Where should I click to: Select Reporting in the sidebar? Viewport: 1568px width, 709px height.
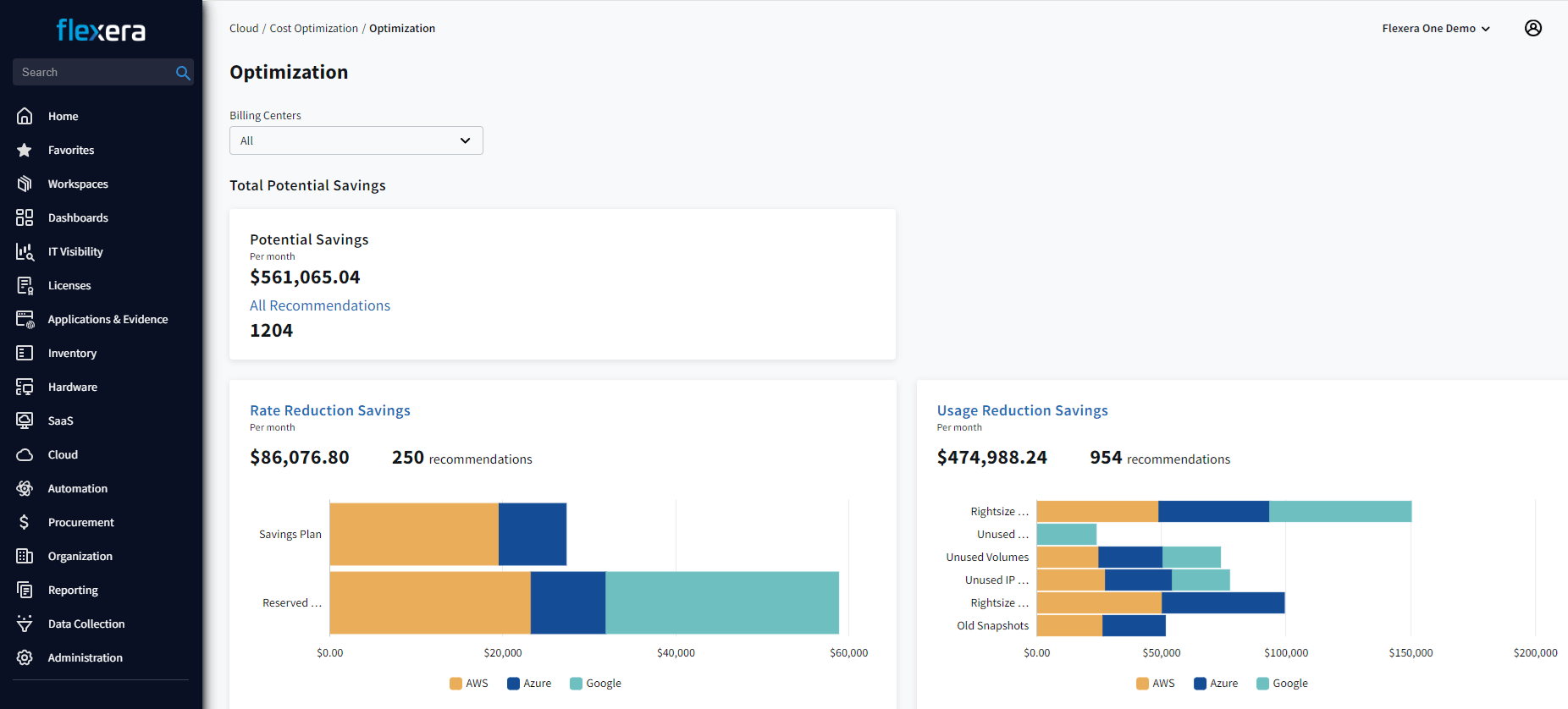coord(73,590)
